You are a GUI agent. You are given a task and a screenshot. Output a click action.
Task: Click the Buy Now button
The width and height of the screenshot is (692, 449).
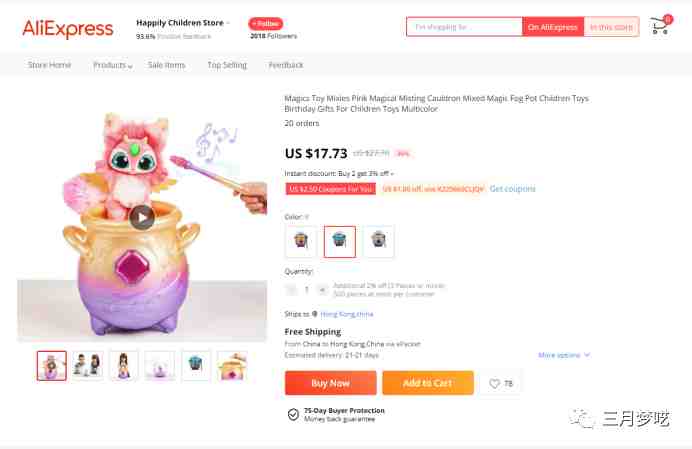pos(330,383)
